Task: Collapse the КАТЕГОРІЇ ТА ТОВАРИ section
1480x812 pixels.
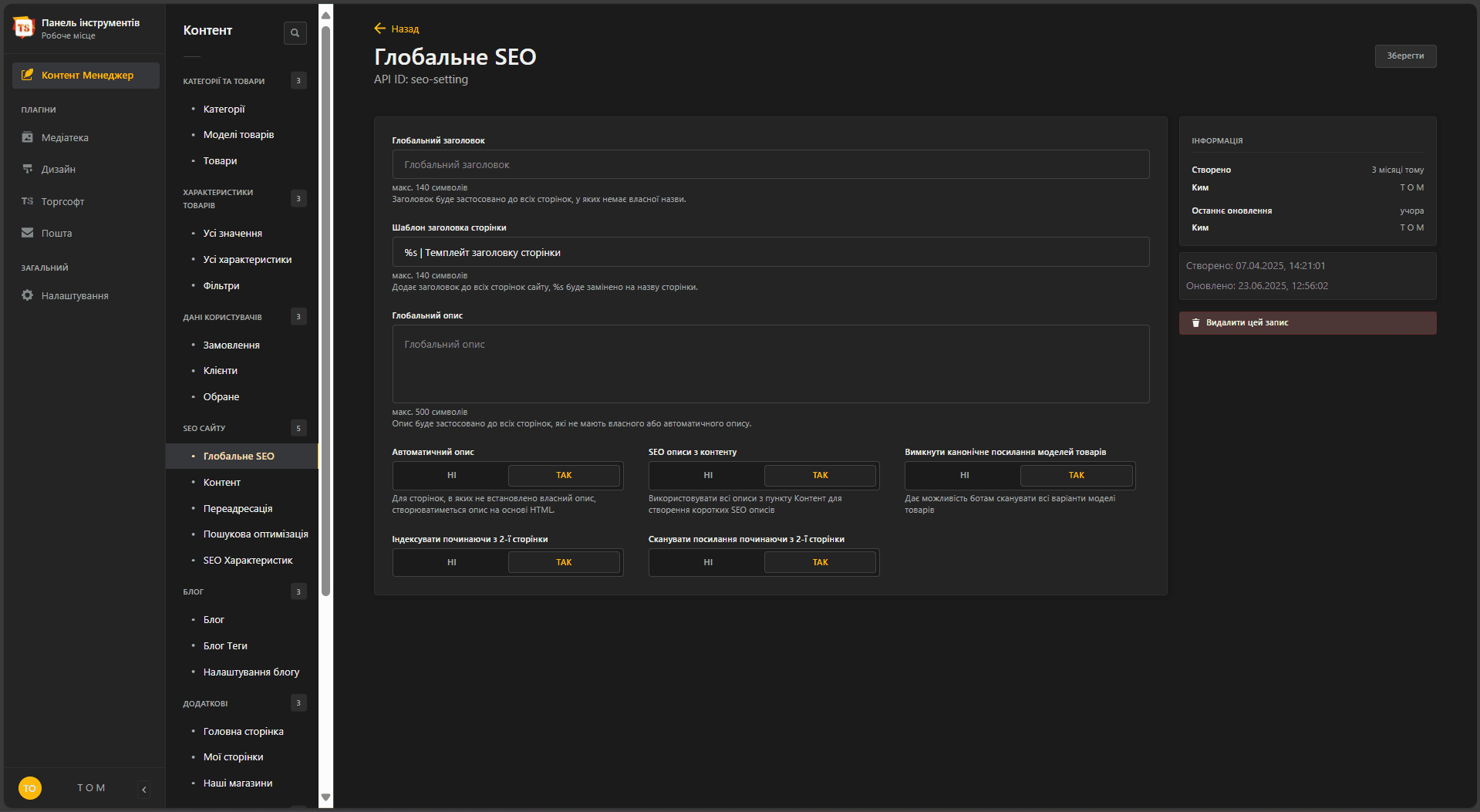Action: point(244,81)
